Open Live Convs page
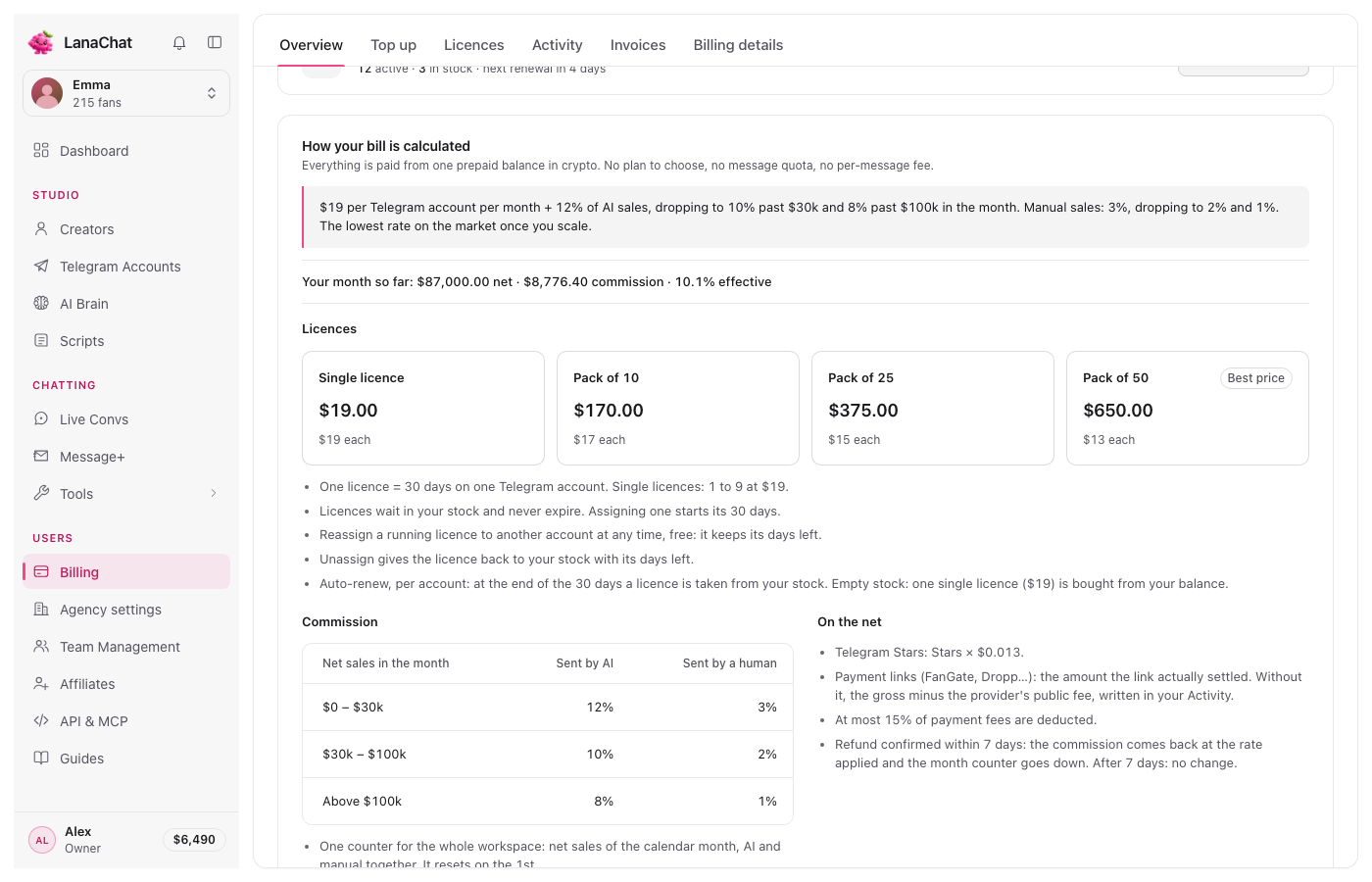Screen dimensions: 1372x882 coord(126,419)
